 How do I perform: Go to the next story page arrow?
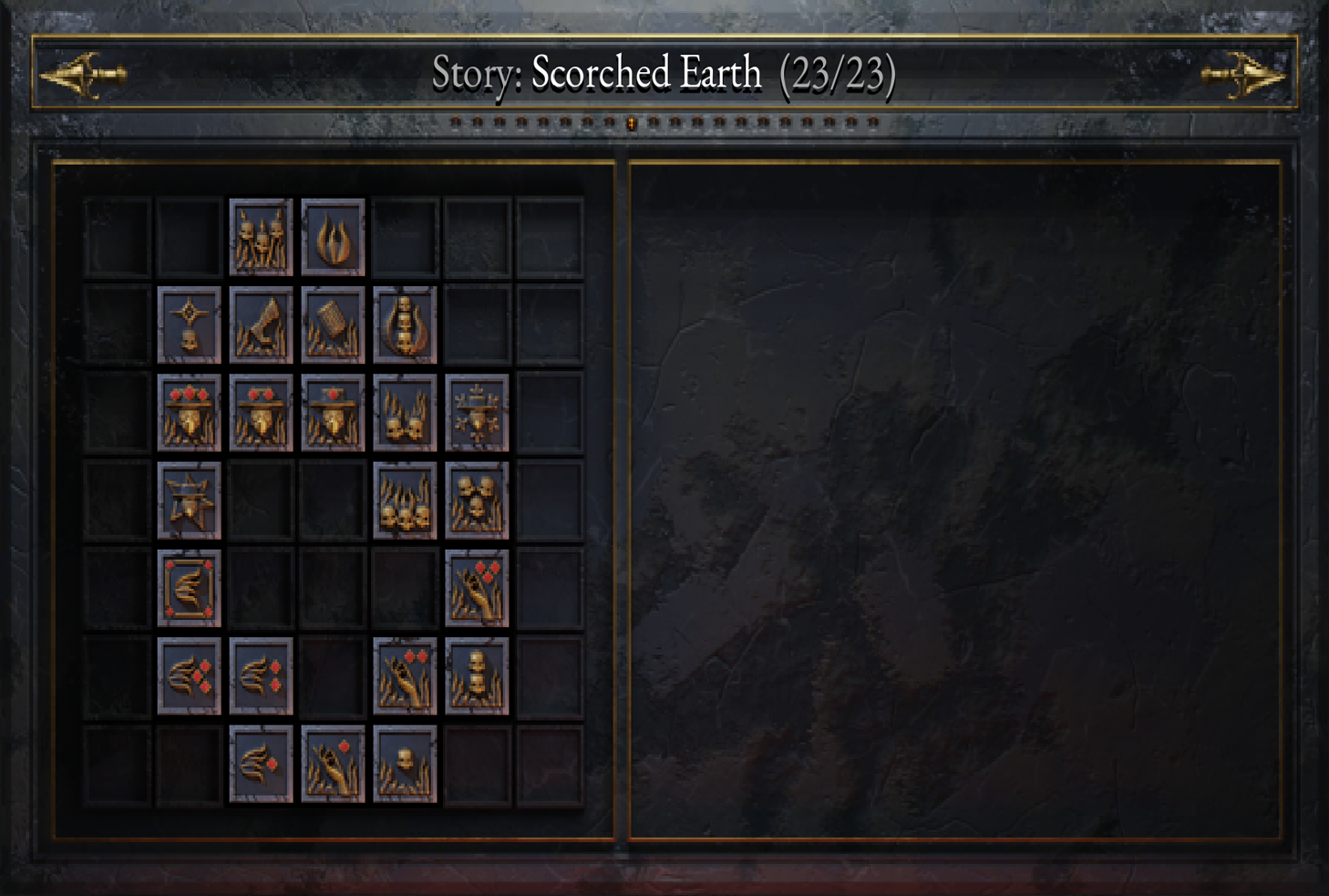tap(1243, 75)
